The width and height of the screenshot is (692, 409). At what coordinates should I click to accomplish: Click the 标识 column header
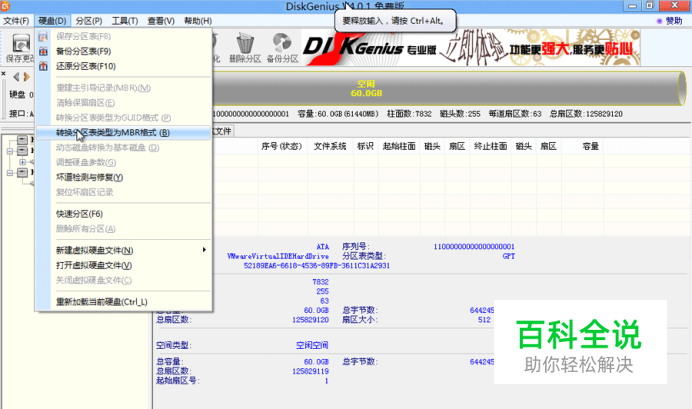[x=365, y=146]
